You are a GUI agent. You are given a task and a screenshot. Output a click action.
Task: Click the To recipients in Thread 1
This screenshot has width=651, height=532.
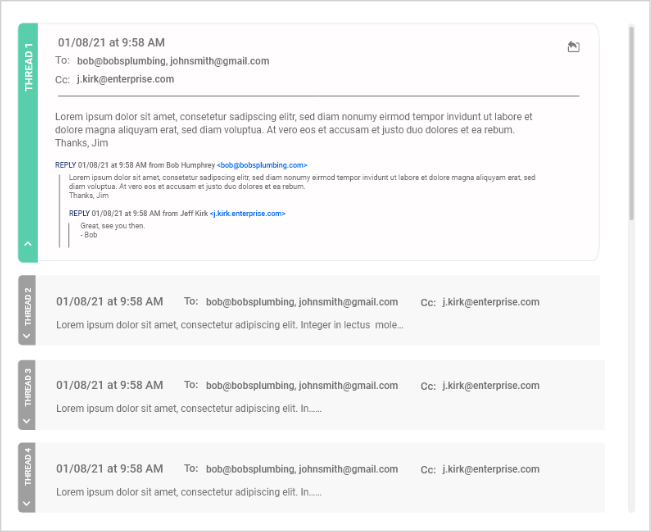pyautogui.click(x=172, y=61)
